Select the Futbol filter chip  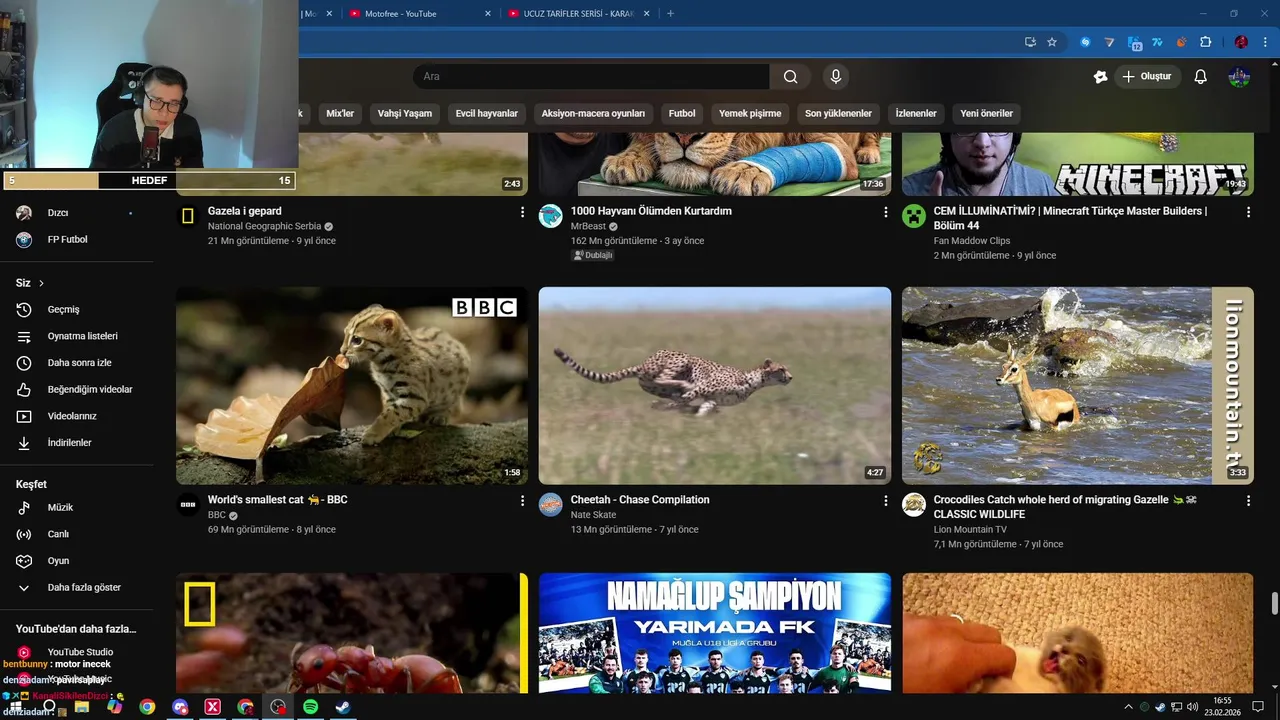[x=682, y=113]
